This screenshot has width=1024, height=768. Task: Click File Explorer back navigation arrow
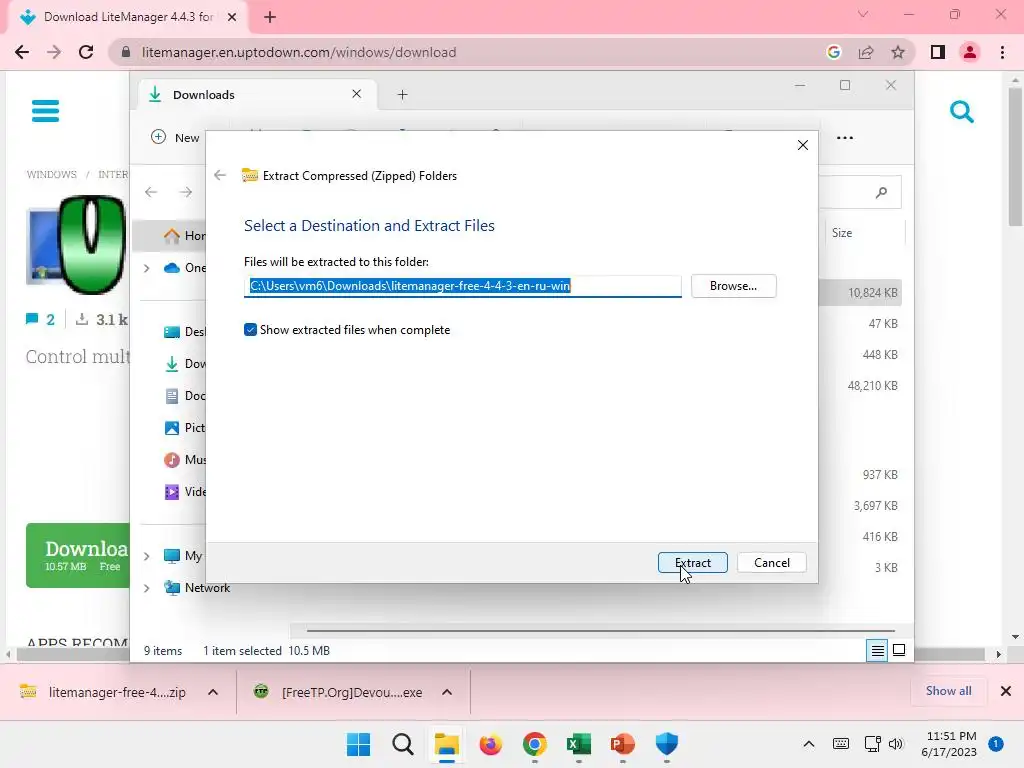tap(151, 192)
